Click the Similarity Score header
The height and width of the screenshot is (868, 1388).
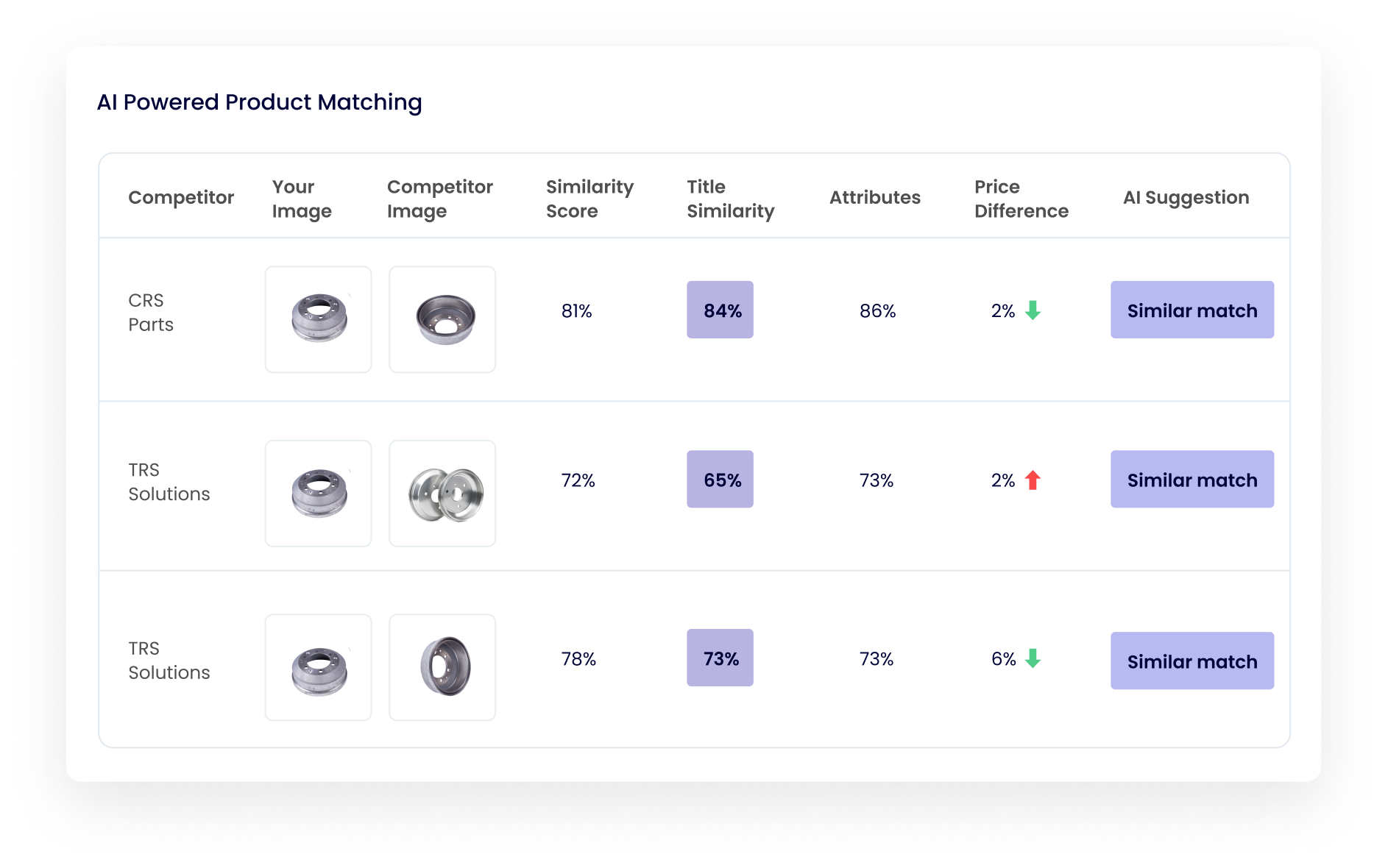click(x=589, y=197)
